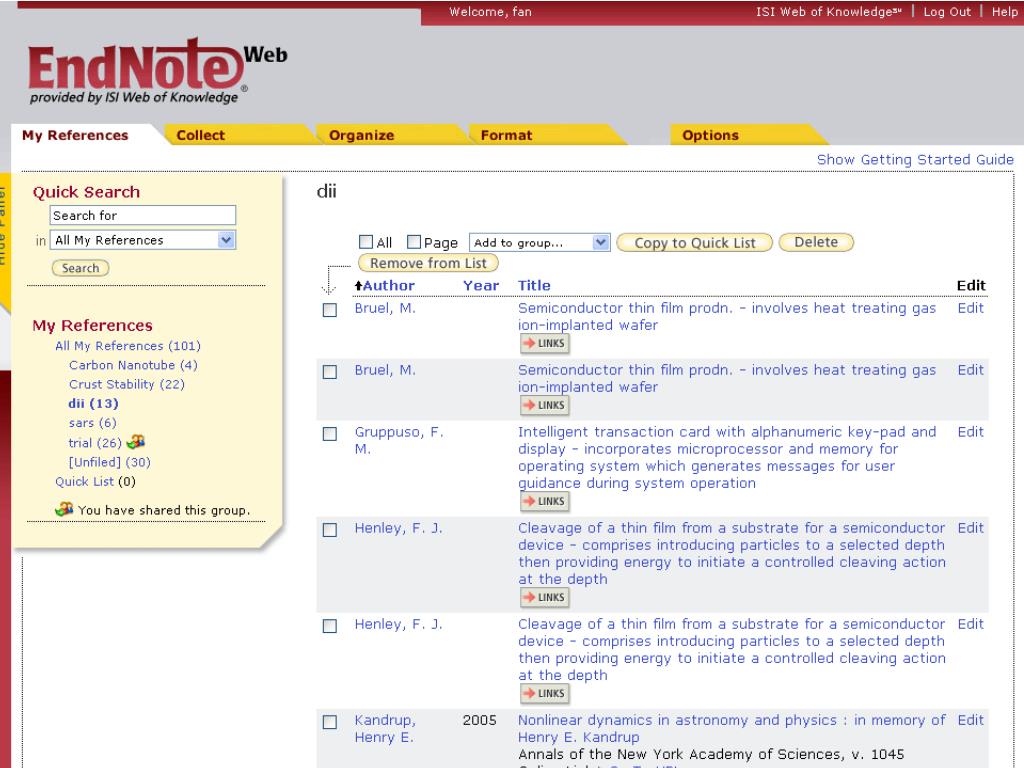Select second Bruel, M. reference checkbox
This screenshot has height=768, width=1024.
[330, 372]
